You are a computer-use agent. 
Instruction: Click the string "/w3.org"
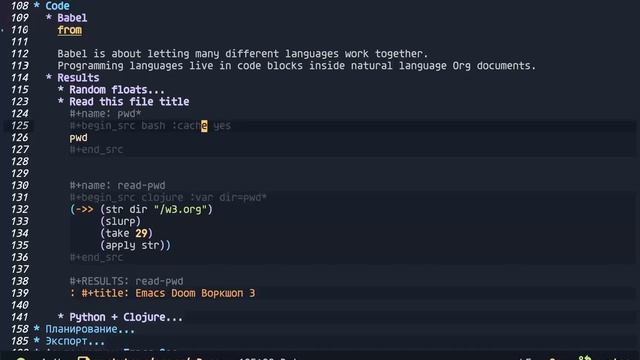tap(180, 210)
